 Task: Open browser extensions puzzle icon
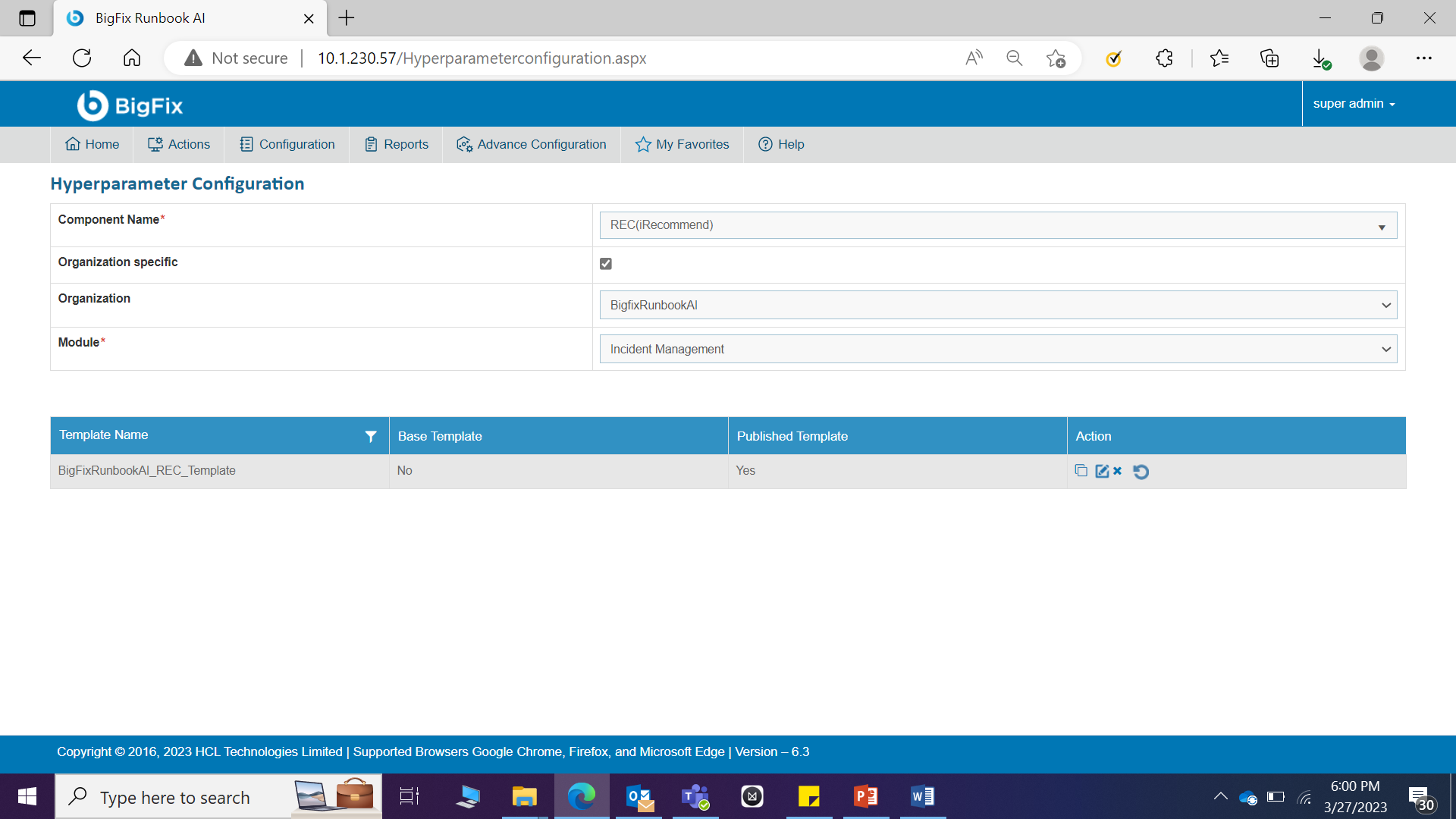[1164, 58]
